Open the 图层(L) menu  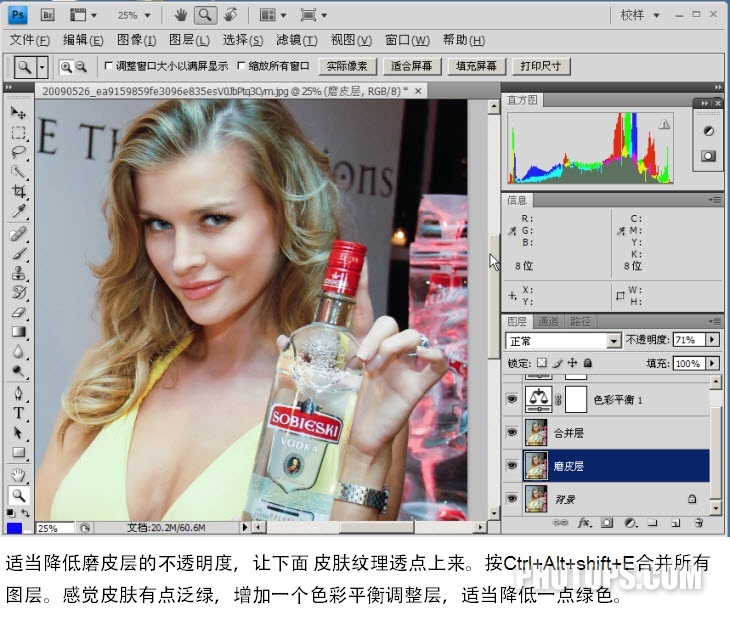pyautogui.click(x=189, y=40)
